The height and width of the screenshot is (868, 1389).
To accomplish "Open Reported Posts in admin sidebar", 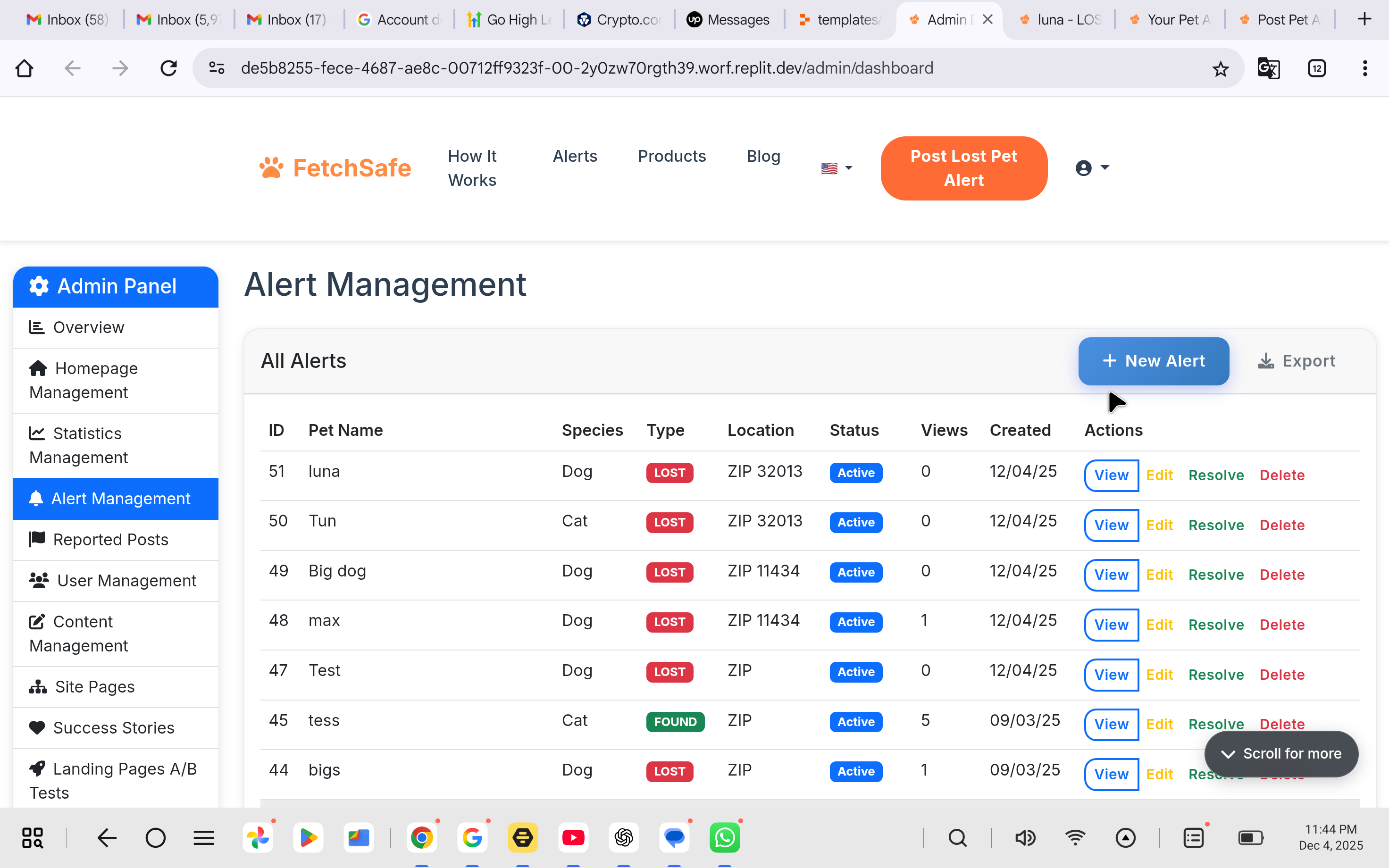I will 110,540.
